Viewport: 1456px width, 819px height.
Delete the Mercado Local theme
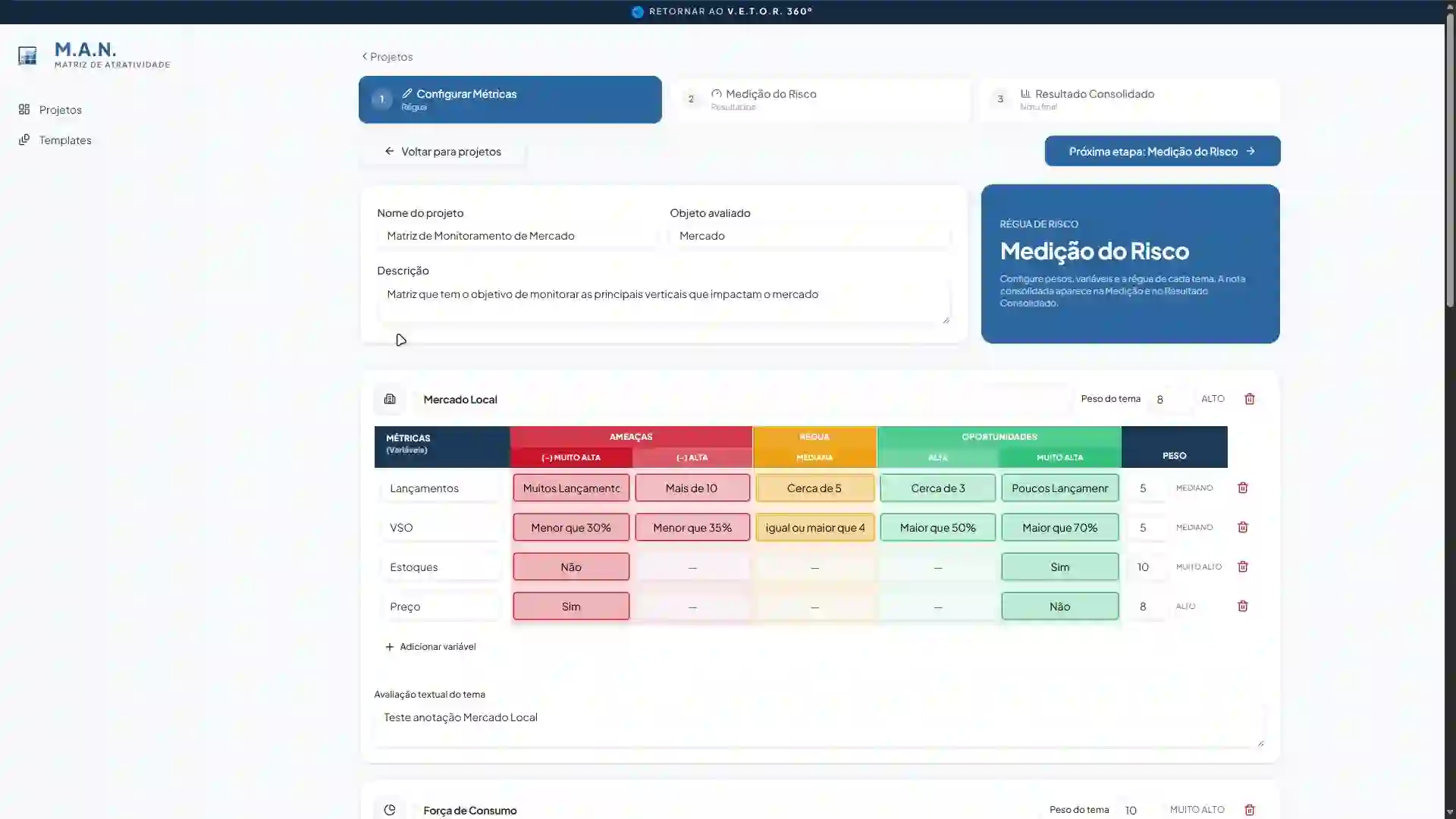[1250, 399]
